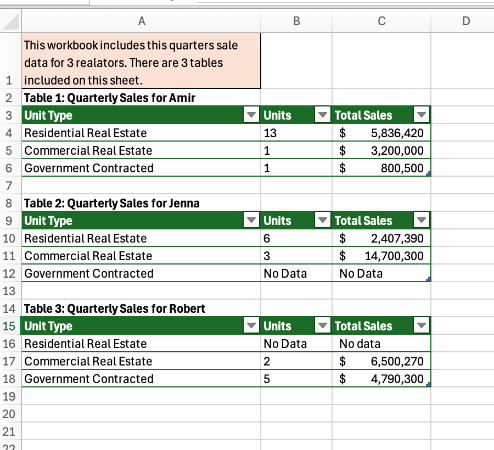494x450 pixels.
Task: Click the 14,700,300 sales cell
Action: 381,256
